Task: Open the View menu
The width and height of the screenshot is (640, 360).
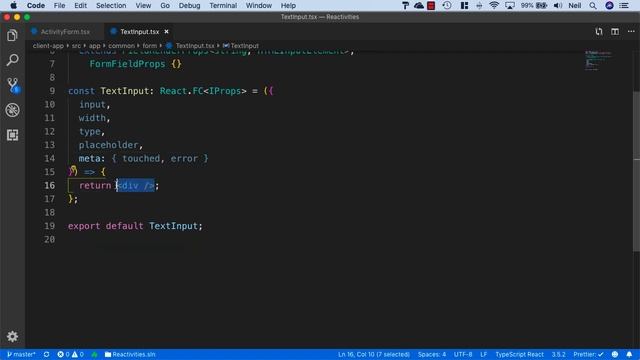Action: (x=143, y=5)
